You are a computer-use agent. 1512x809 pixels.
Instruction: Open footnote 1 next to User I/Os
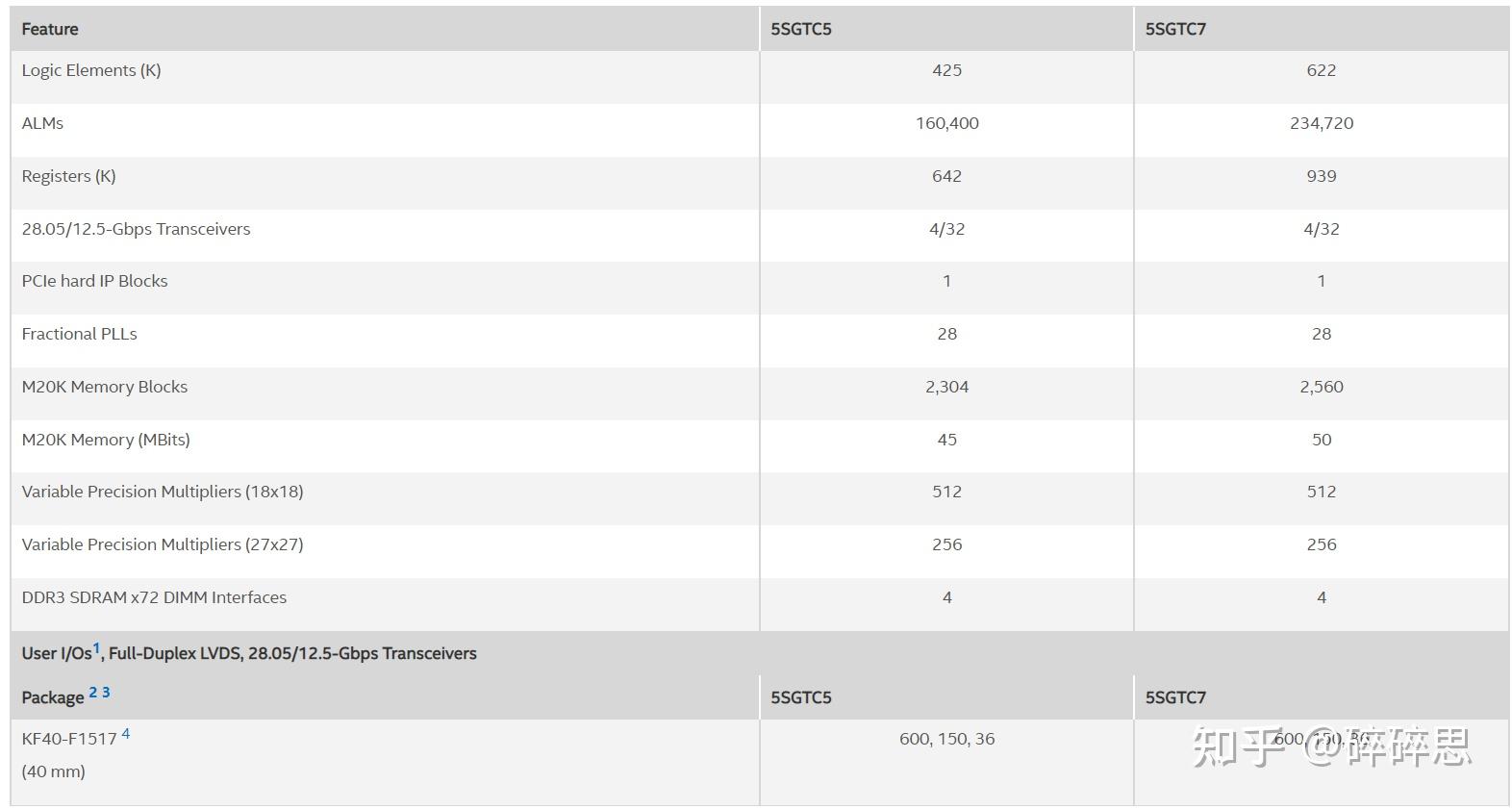(96, 648)
